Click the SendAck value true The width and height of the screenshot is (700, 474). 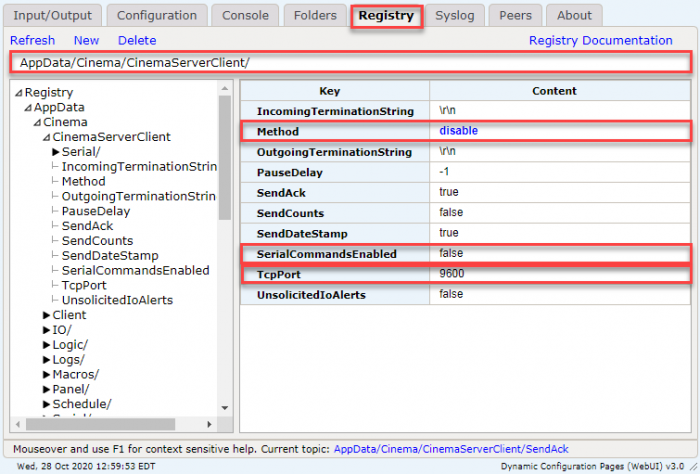coord(449,192)
